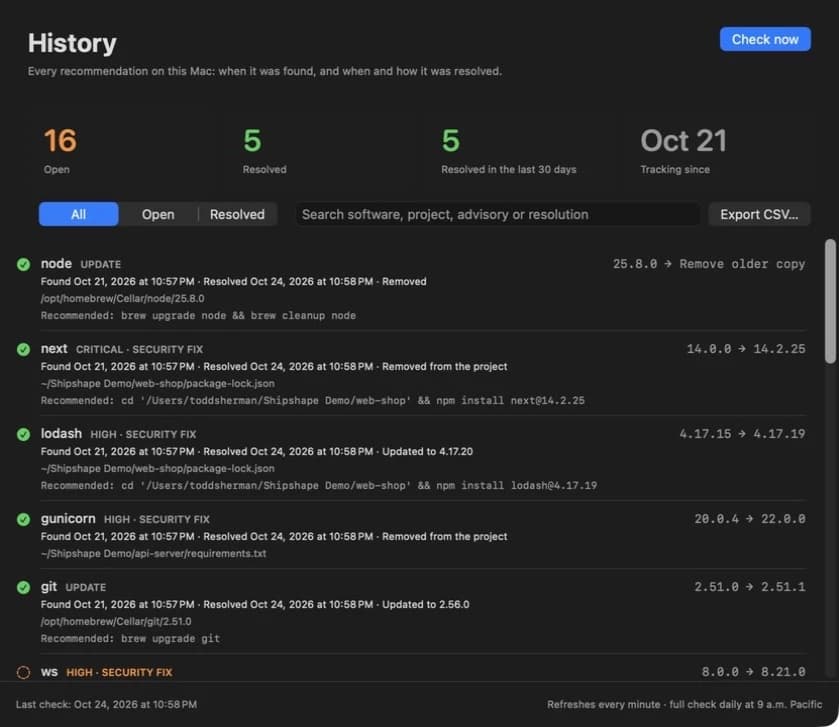Viewport: 839px width, 727px height.
Task: Select the node entry title
Action: point(56,264)
